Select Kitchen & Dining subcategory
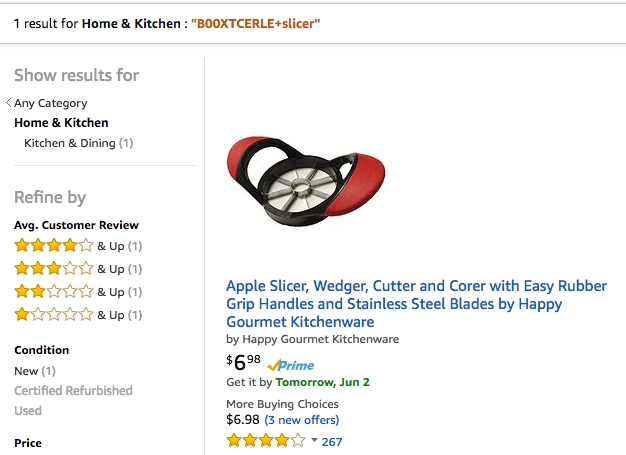This screenshot has height=455, width=626. pyautogui.click(x=70, y=143)
